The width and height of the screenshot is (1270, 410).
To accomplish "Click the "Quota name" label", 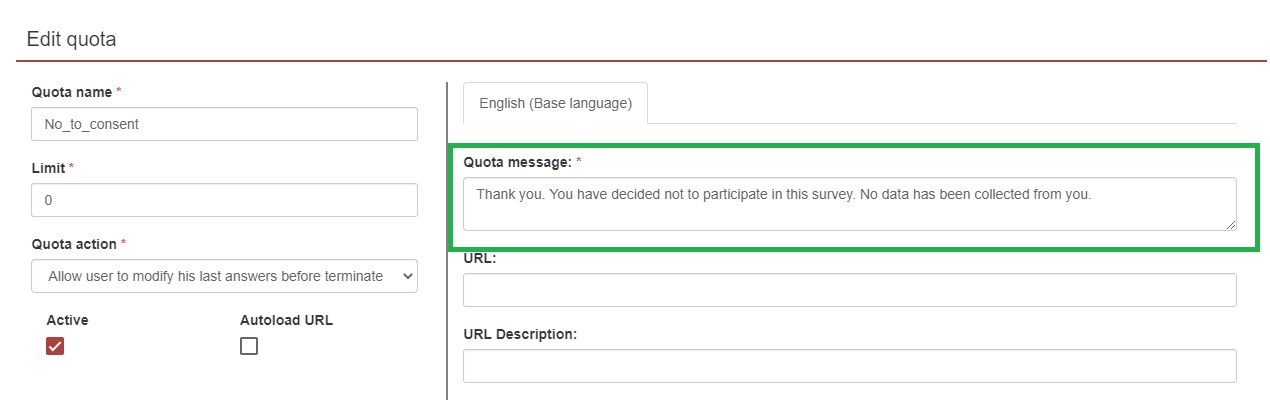I will [x=72, y=92].
